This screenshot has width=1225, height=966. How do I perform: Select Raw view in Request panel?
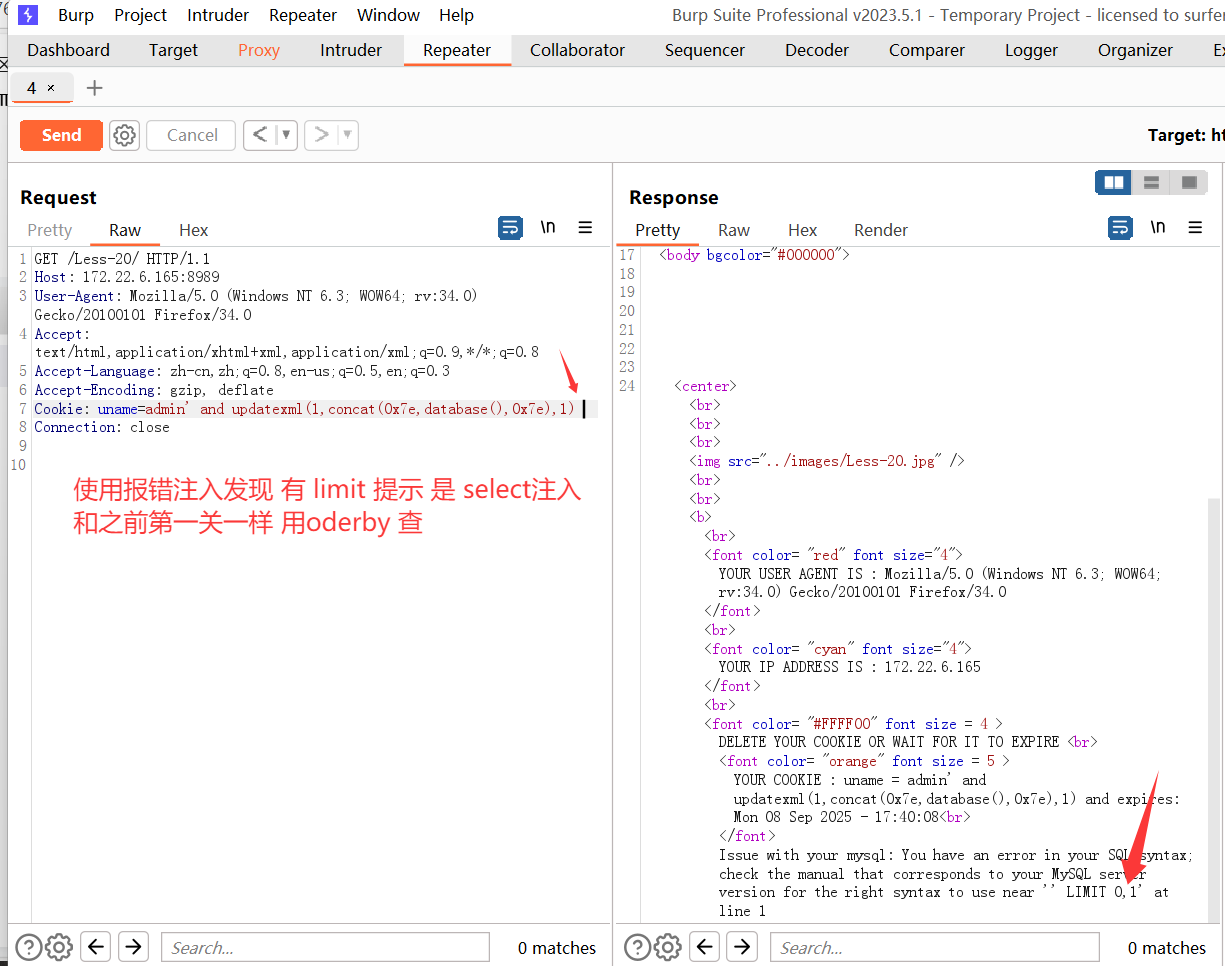pyautogui.click(x=125, y=230)
